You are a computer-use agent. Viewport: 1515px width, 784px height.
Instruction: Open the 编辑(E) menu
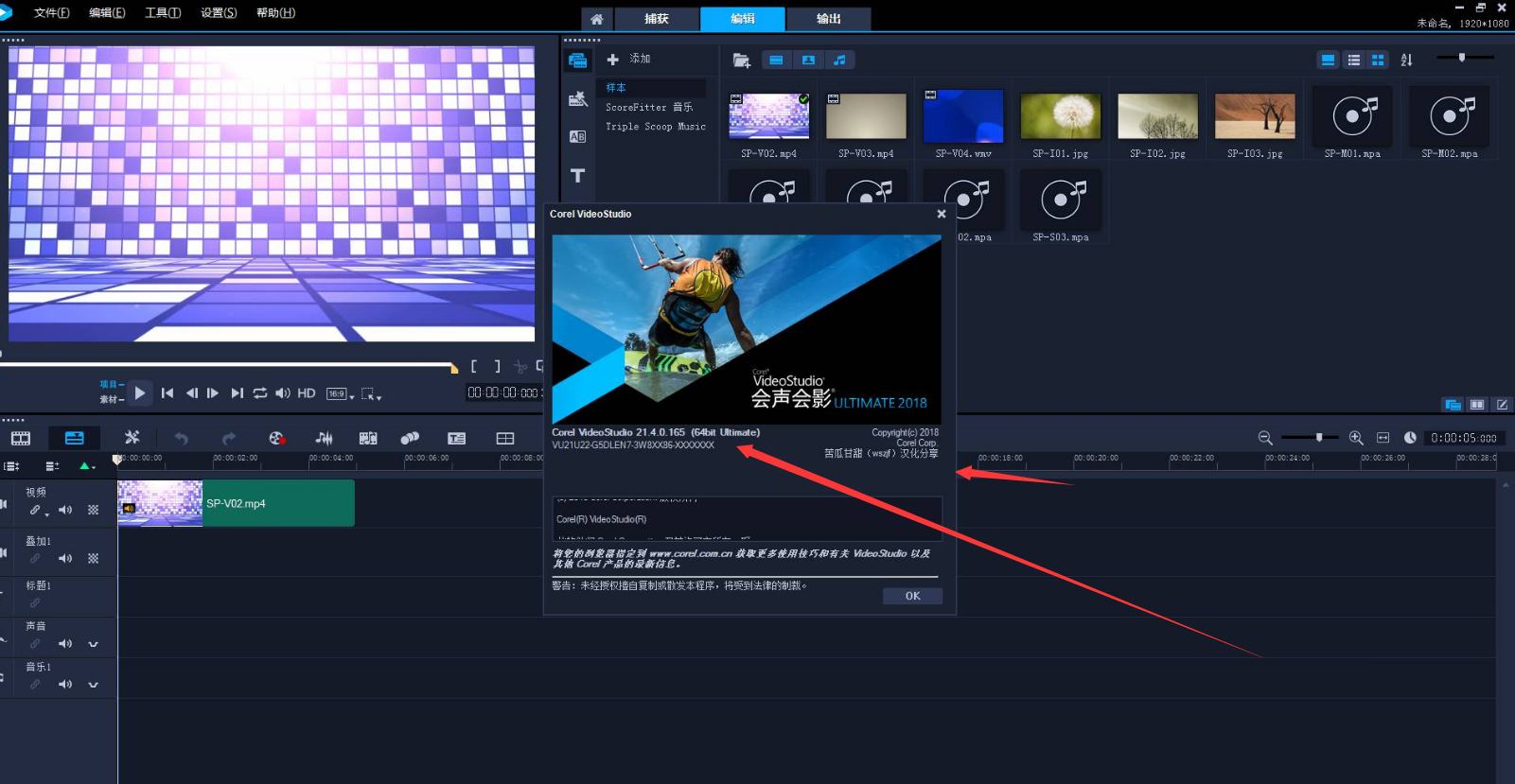pyautogui.click(x=107, y=13)
